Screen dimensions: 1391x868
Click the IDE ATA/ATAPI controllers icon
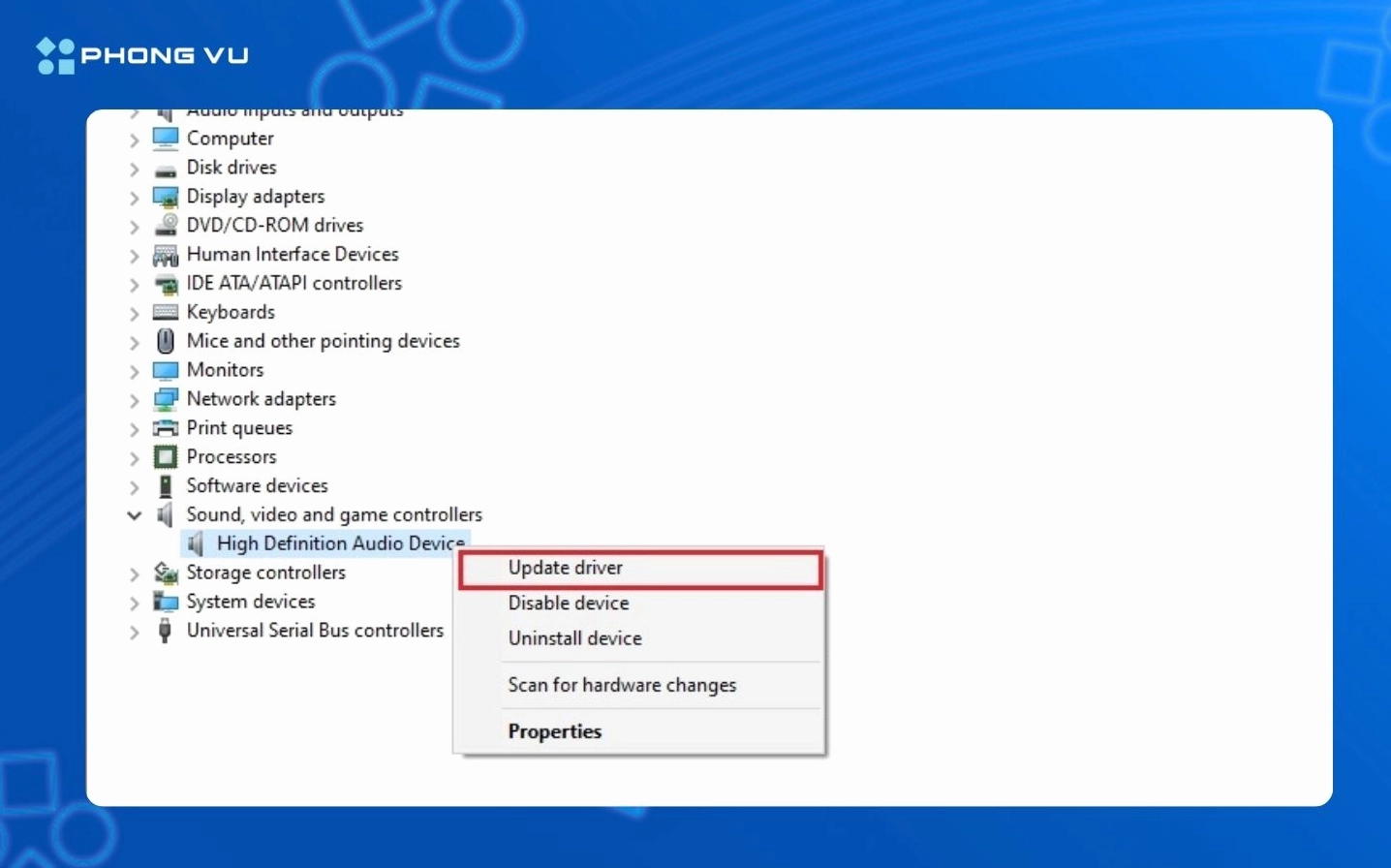click(x=166, y=284)
